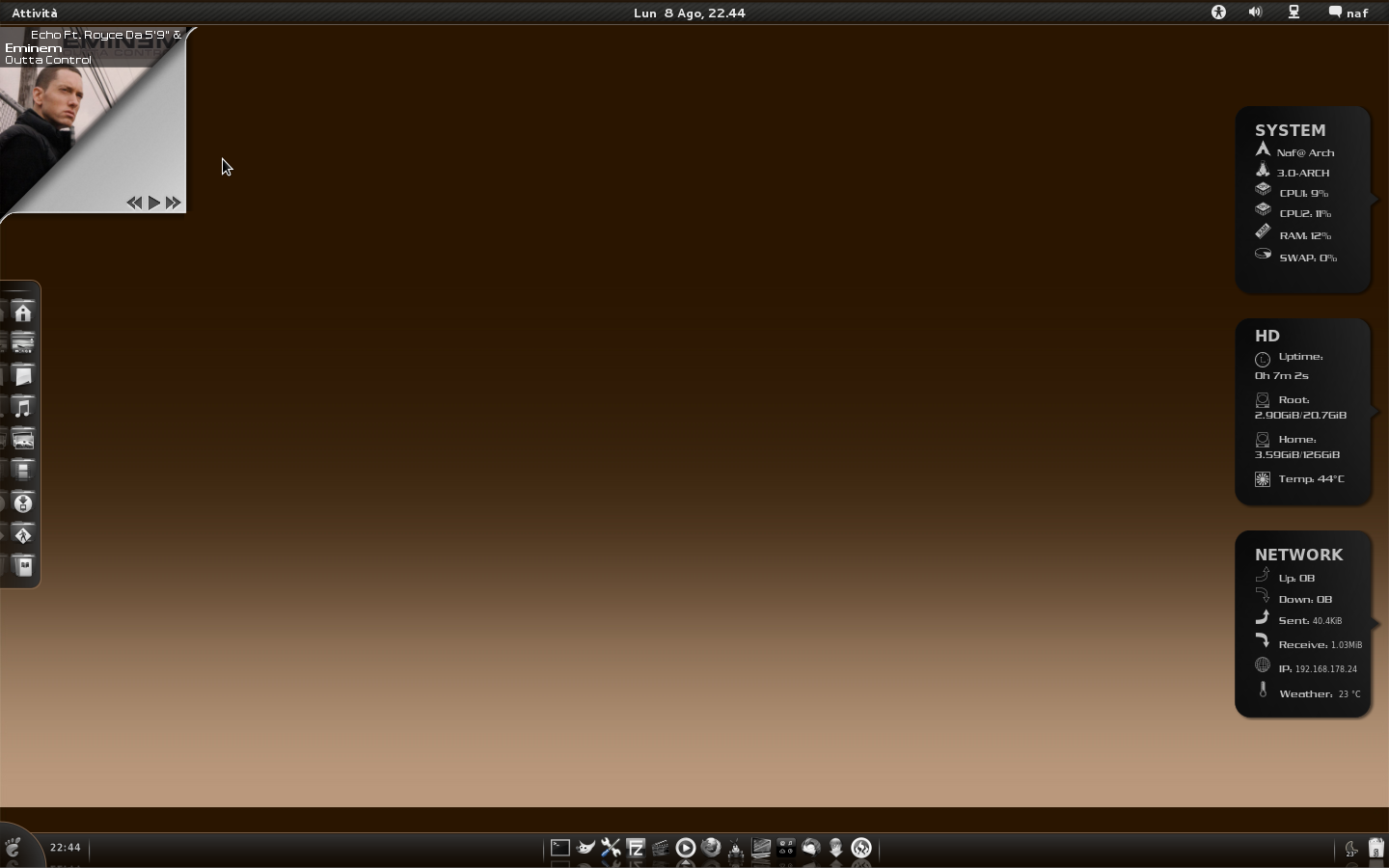Open the download arrow application in the dock

tap(836, 848)
